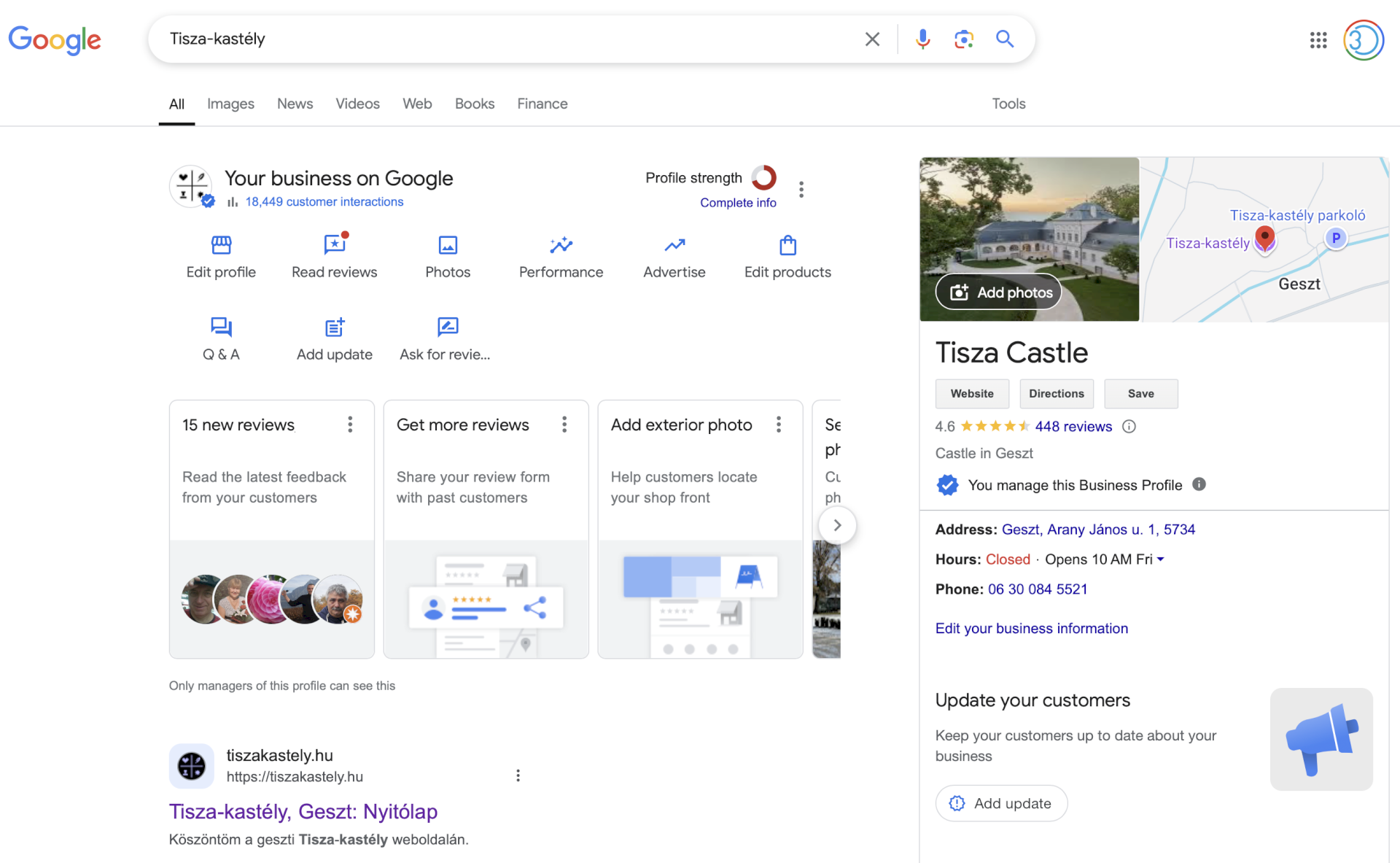Screen dimensions: 1400x863
Task: Click the Profile strength progress ring
Action: pos(763,177)
